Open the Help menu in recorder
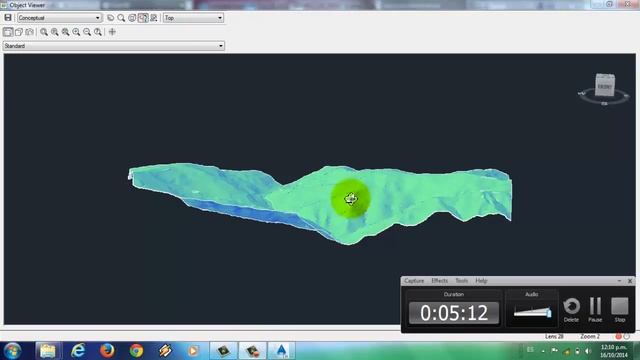This screenshot has height=360, width=640. [481, 281]
